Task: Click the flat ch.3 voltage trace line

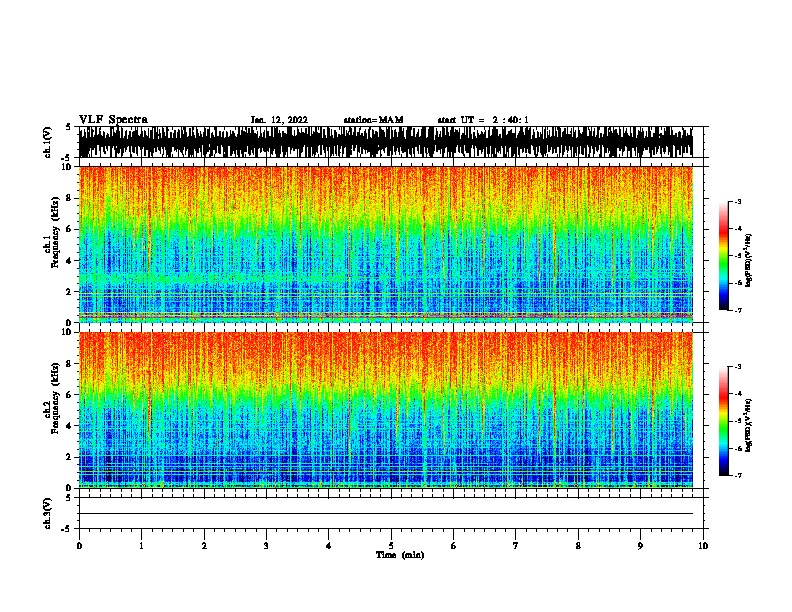Action: (x=386, y=514)
